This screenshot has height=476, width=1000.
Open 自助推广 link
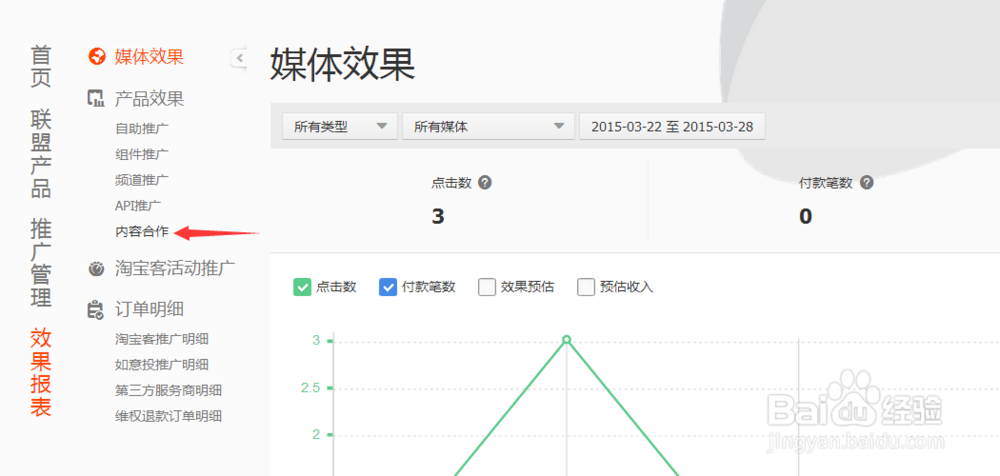tap(142, 128)
